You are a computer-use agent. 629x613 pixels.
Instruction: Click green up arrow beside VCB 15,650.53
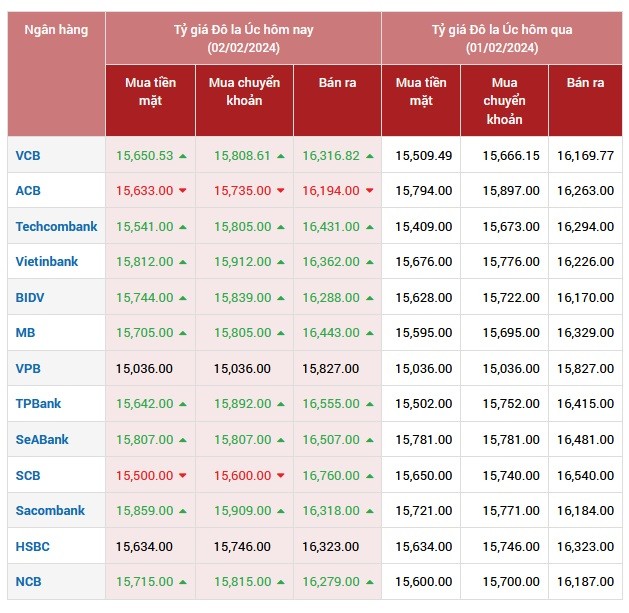coord(183,156)
